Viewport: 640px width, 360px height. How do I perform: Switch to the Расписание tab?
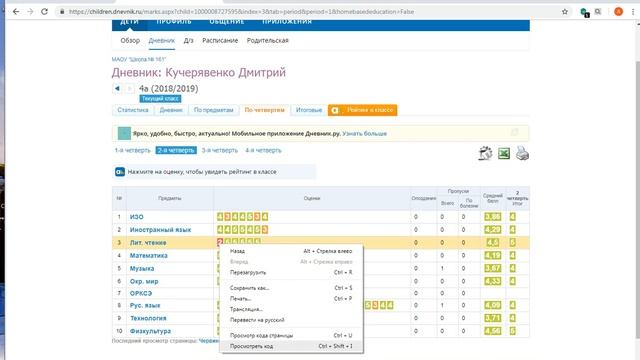coord(220,40)
